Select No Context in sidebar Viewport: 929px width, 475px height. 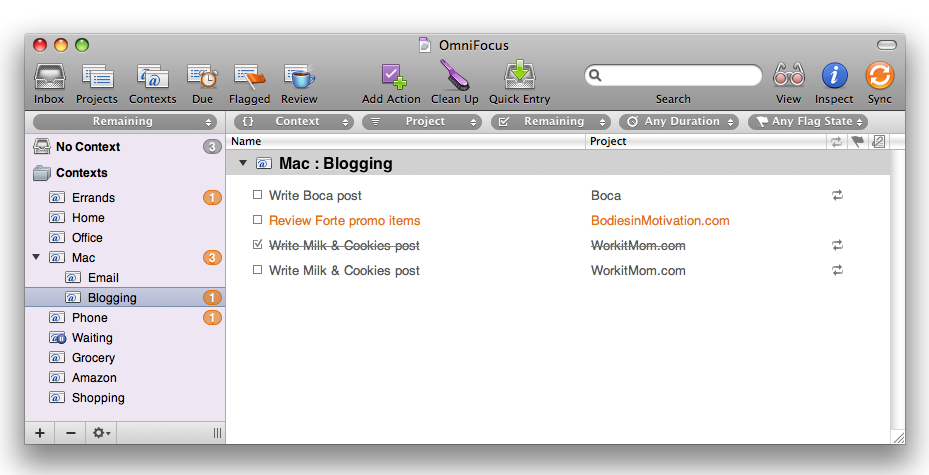coord(125,147)
